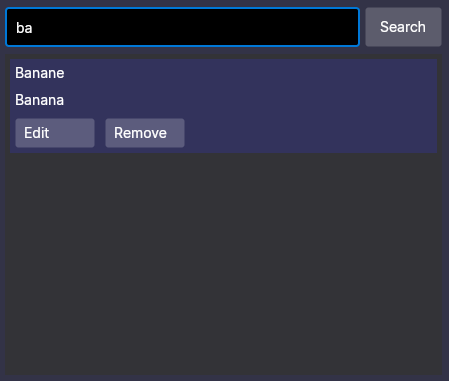Delete the selected entry using Remove
Screen dimensions: 449x381
pyautogui.click(x=145, y=133)
